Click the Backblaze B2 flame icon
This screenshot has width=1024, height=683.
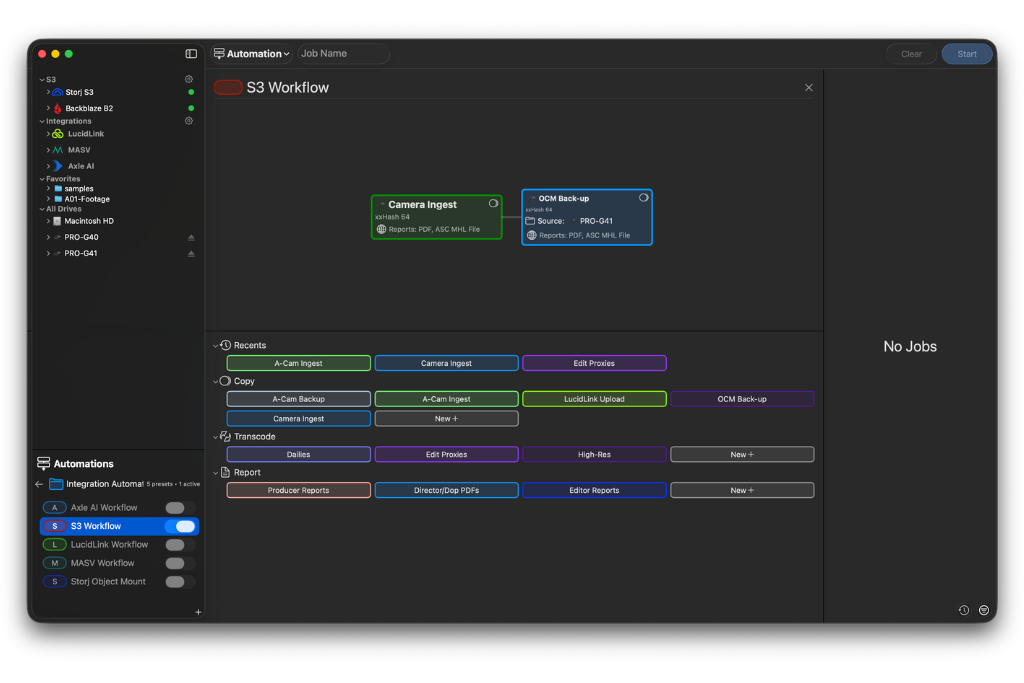coord(57,108)
